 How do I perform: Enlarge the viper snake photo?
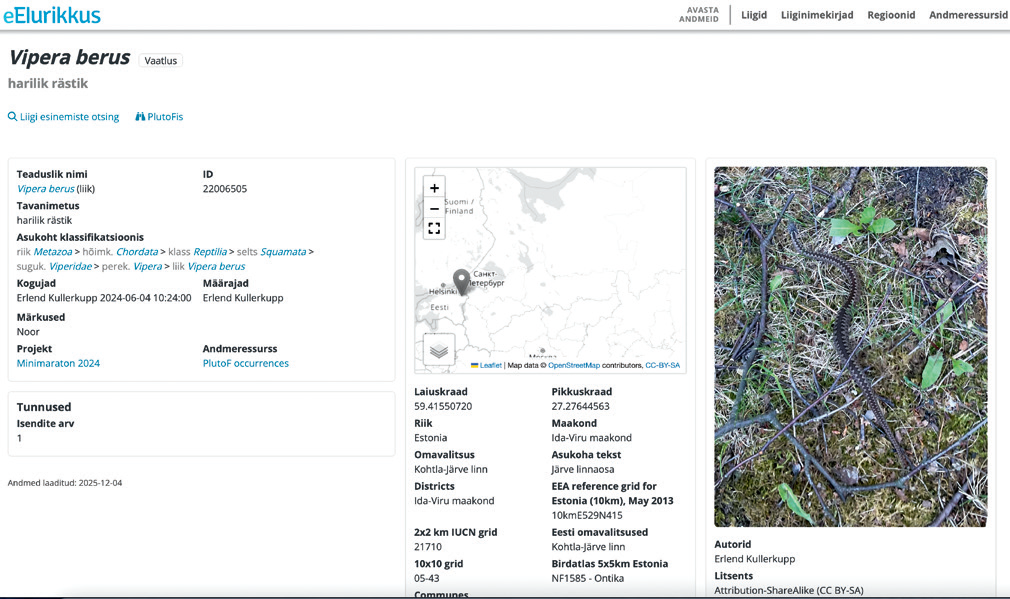[x=850, y=346]
